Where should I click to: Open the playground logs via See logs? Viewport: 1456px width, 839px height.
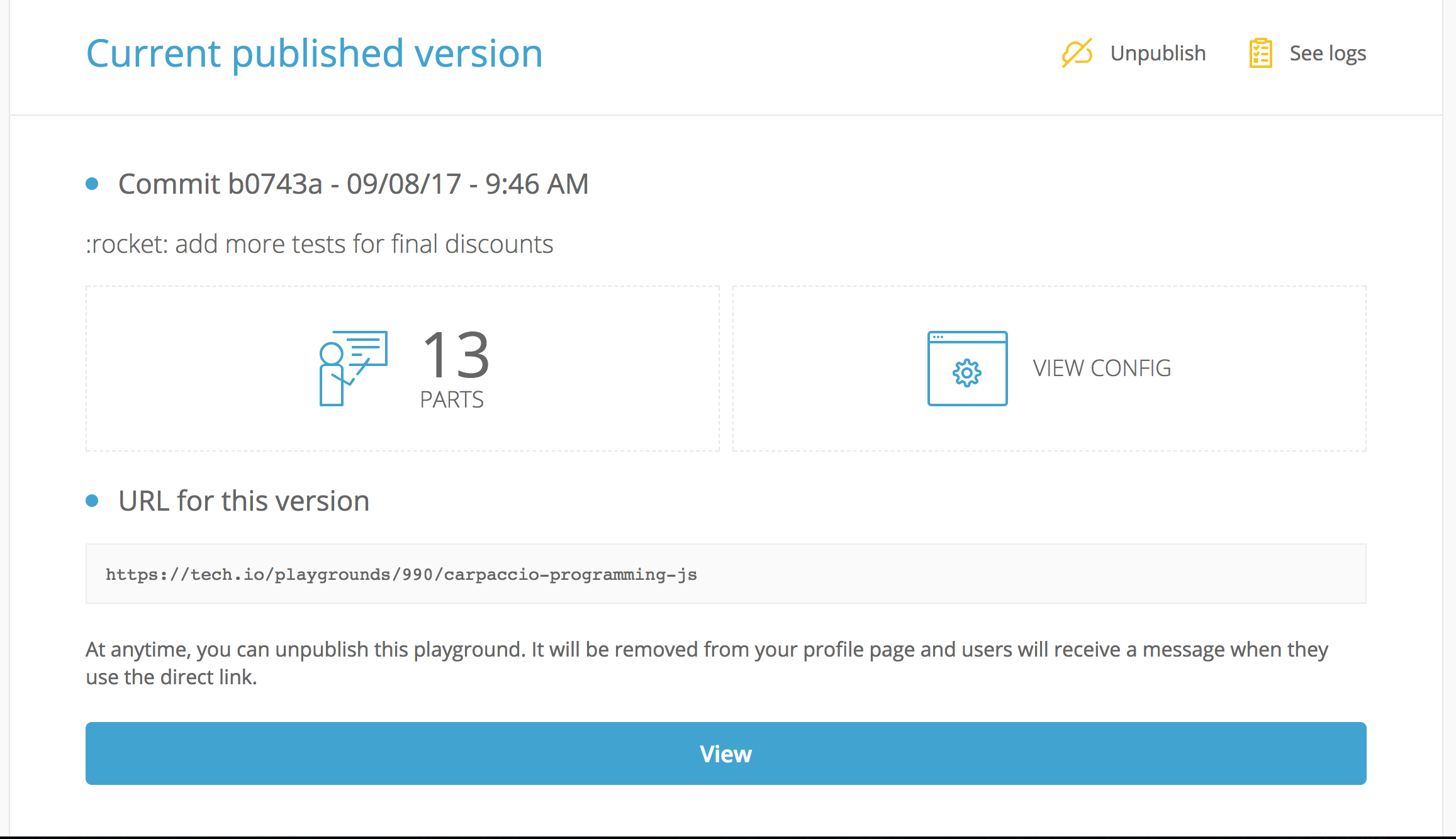coord(1328,53)
